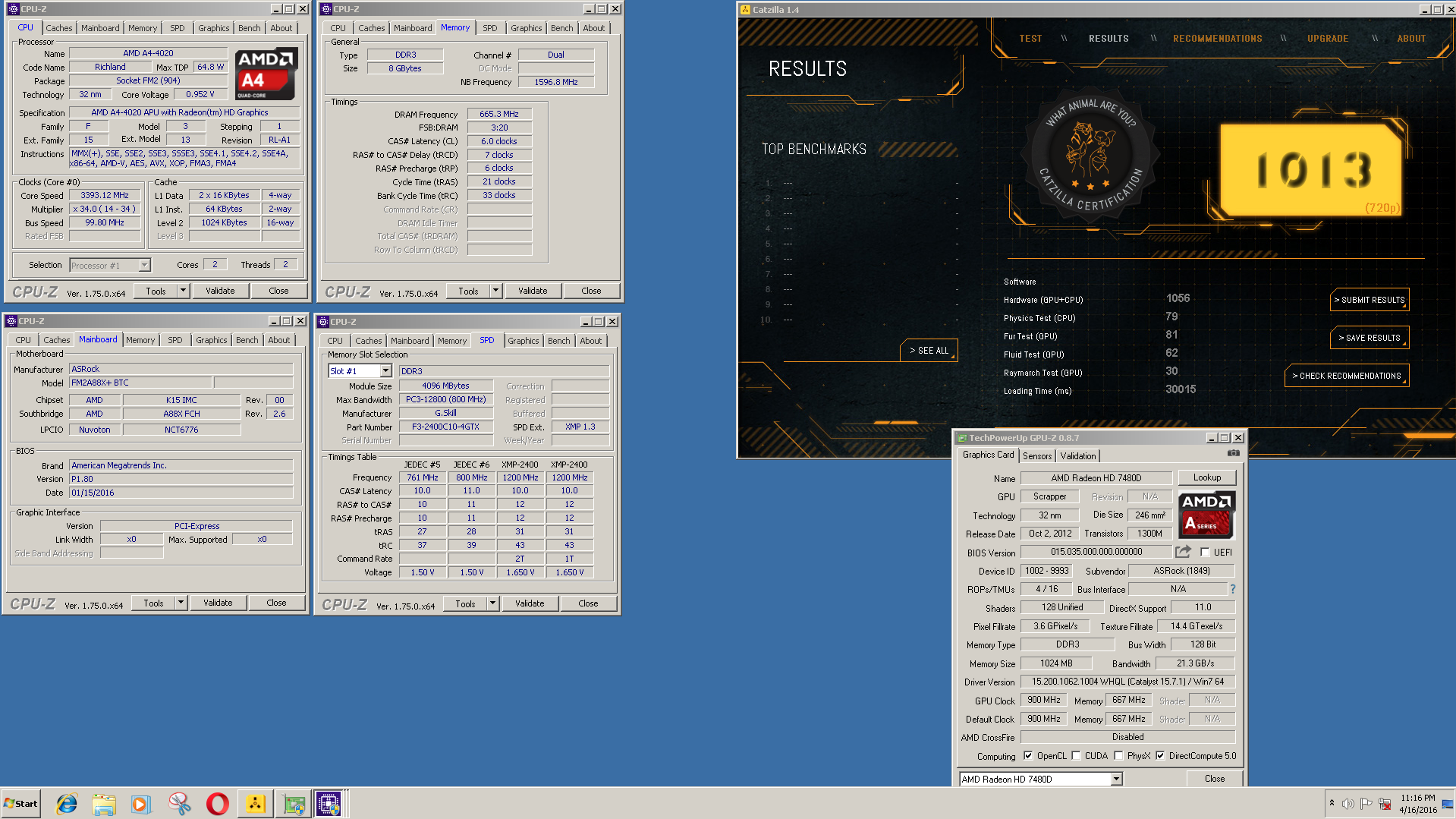Screen dimensions: 1456x819
Task: Click the ASRock manufacturer field in Mainboard window
Action: coord(181,369)
